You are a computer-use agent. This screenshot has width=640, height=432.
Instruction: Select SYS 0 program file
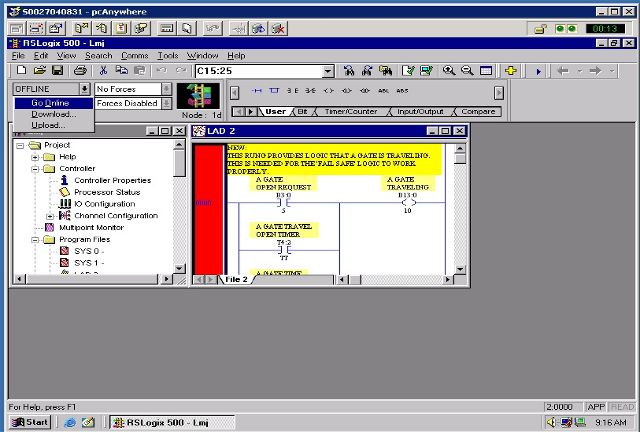coord(89,251)
